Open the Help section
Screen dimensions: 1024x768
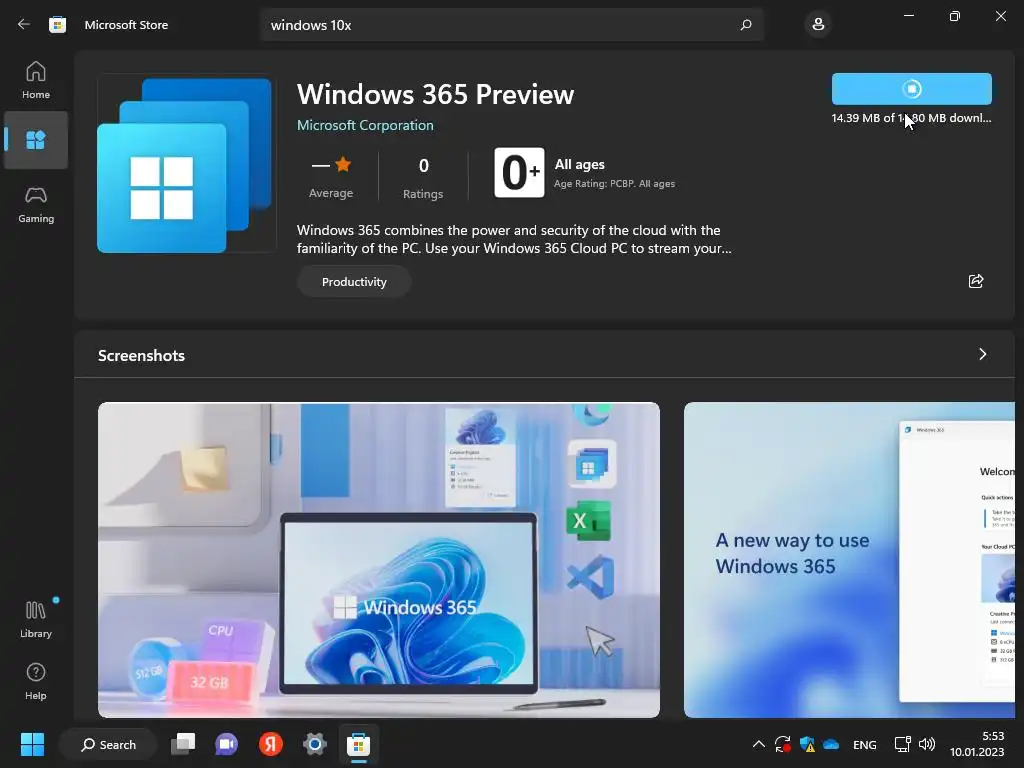pyautogui.click(x=36, y=682)
